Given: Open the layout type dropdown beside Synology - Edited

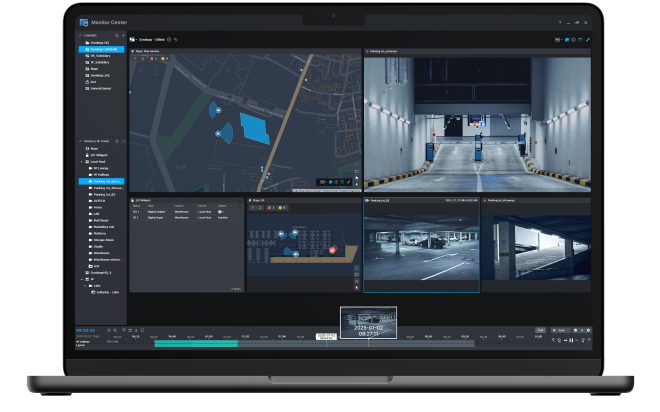Looking at the screenshot, I should pos(133,40).
